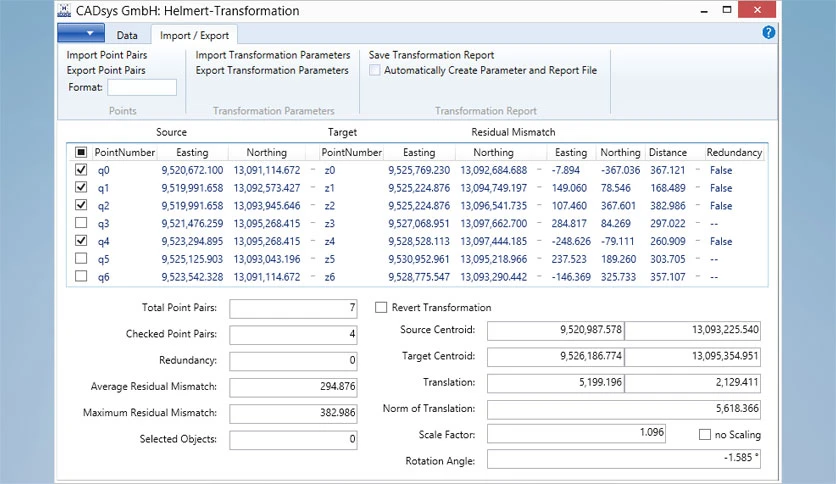This screenshot has height=484, width=836.
Task: Click Source Centroid easting field 9,520,987.578
Action: point(556,330)
